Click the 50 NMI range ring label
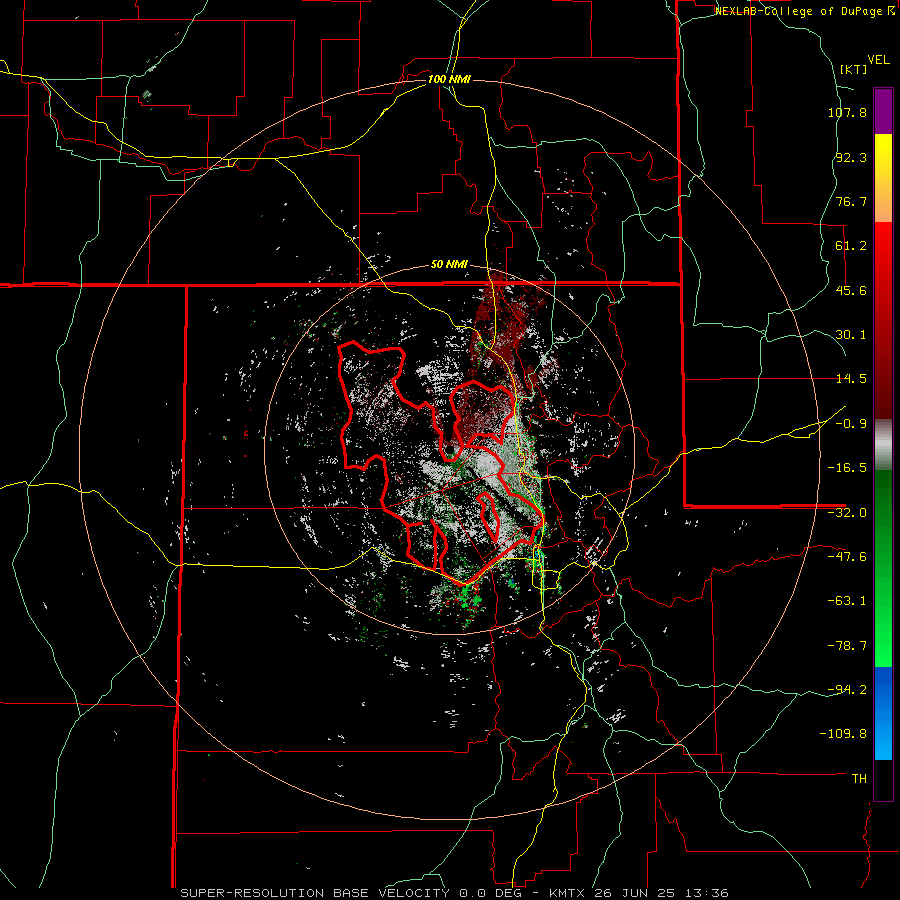900x900 pixels. [x=449, y=265]
